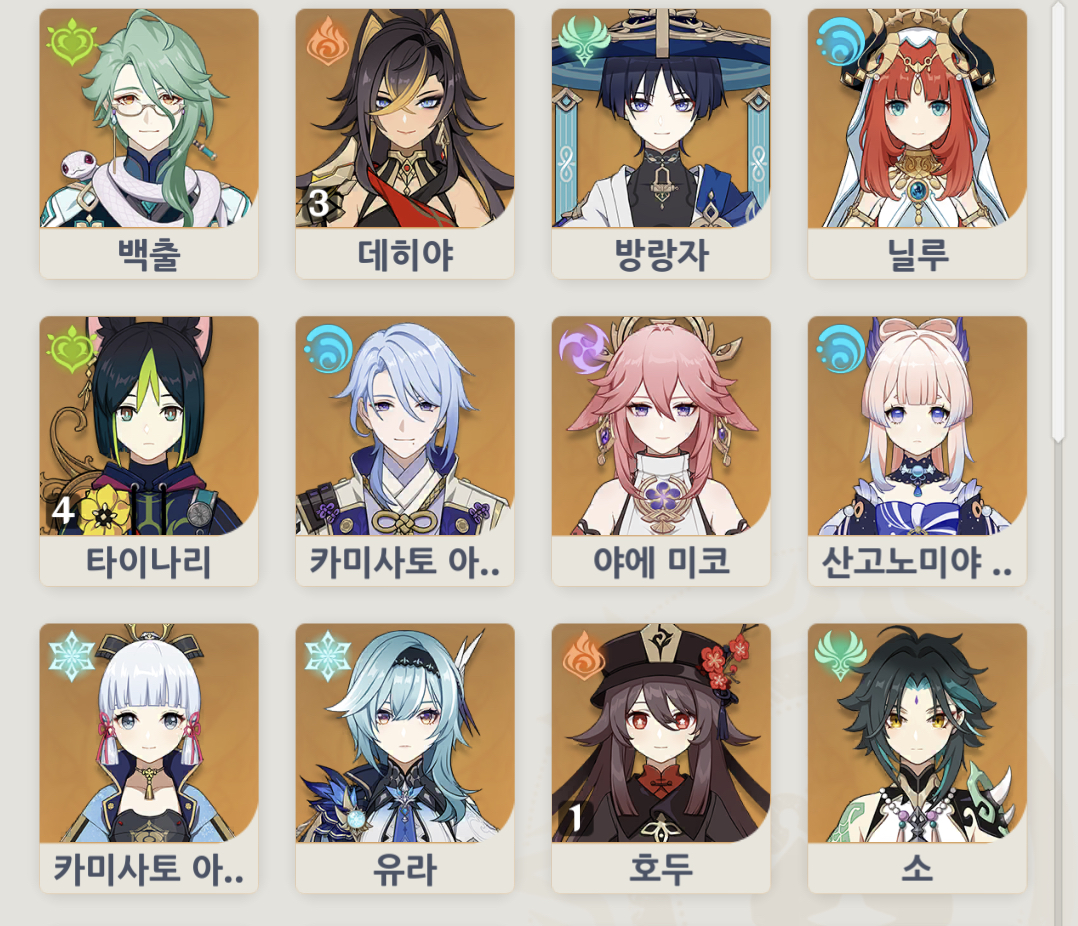This screenshot has width=1078, height=926.
Task: Select the 백출 character portrait
Action: tap(149, 118)
